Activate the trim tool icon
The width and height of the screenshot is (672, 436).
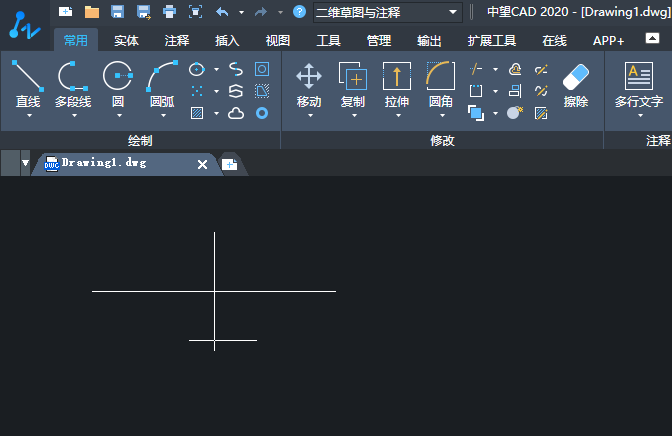click(476, 69)
